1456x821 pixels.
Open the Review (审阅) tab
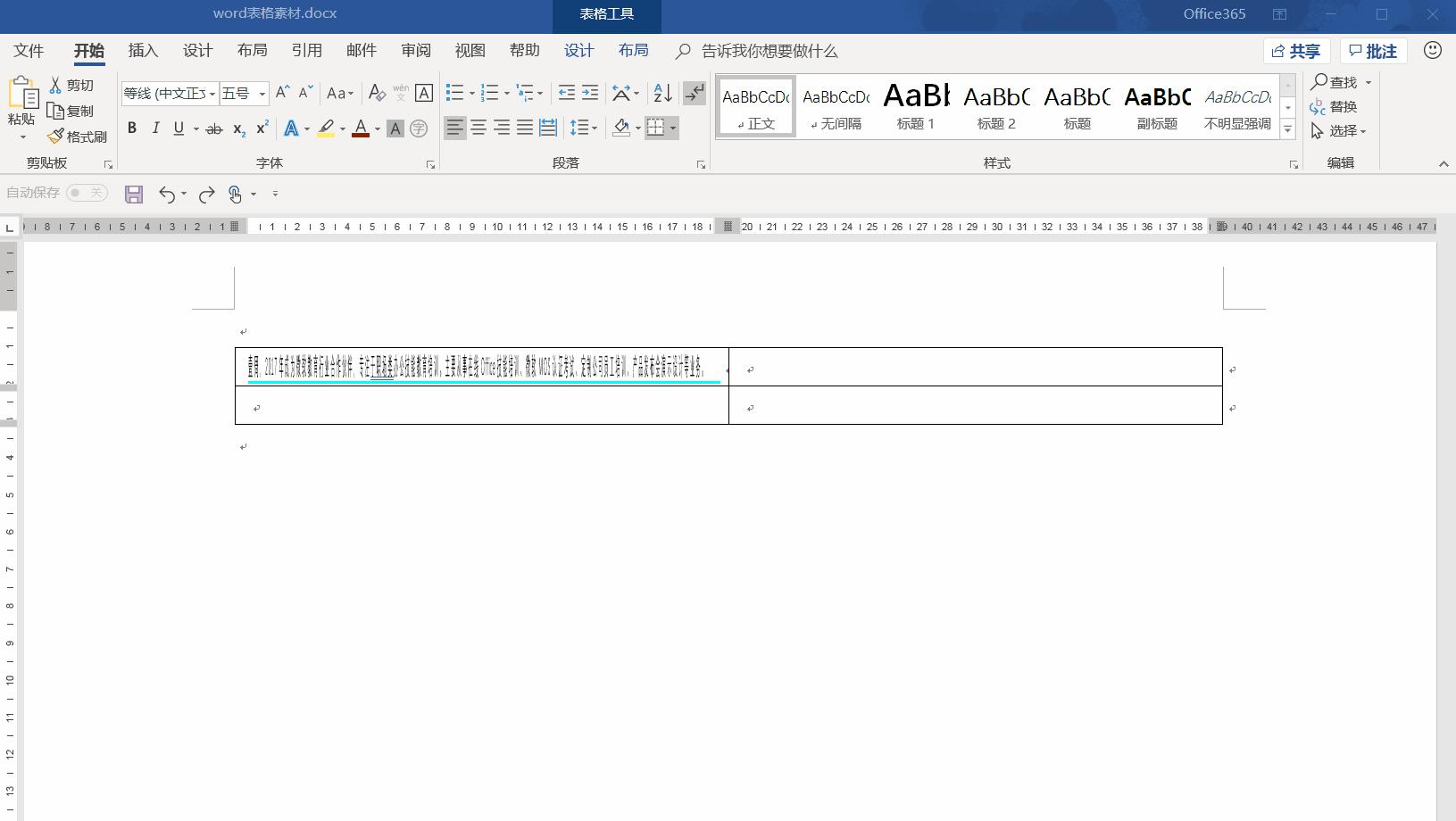415,51
